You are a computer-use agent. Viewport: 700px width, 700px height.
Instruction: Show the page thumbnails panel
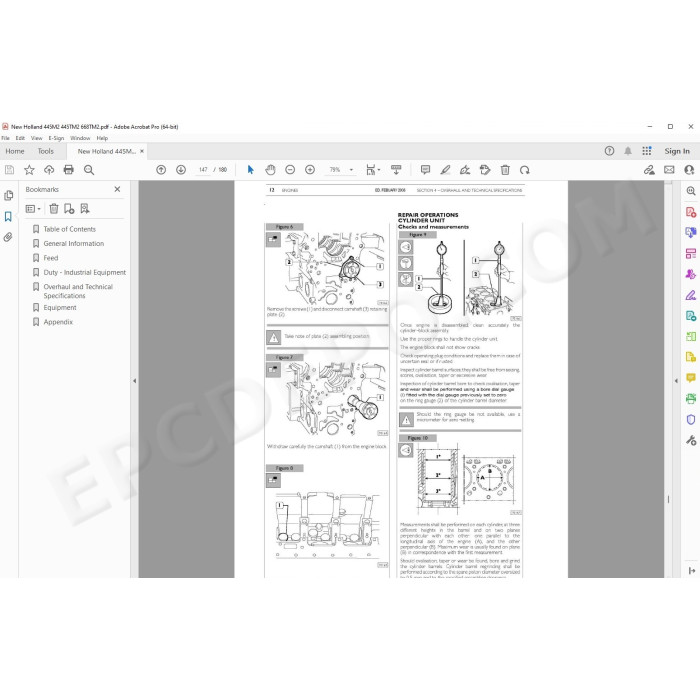[8, 196]
